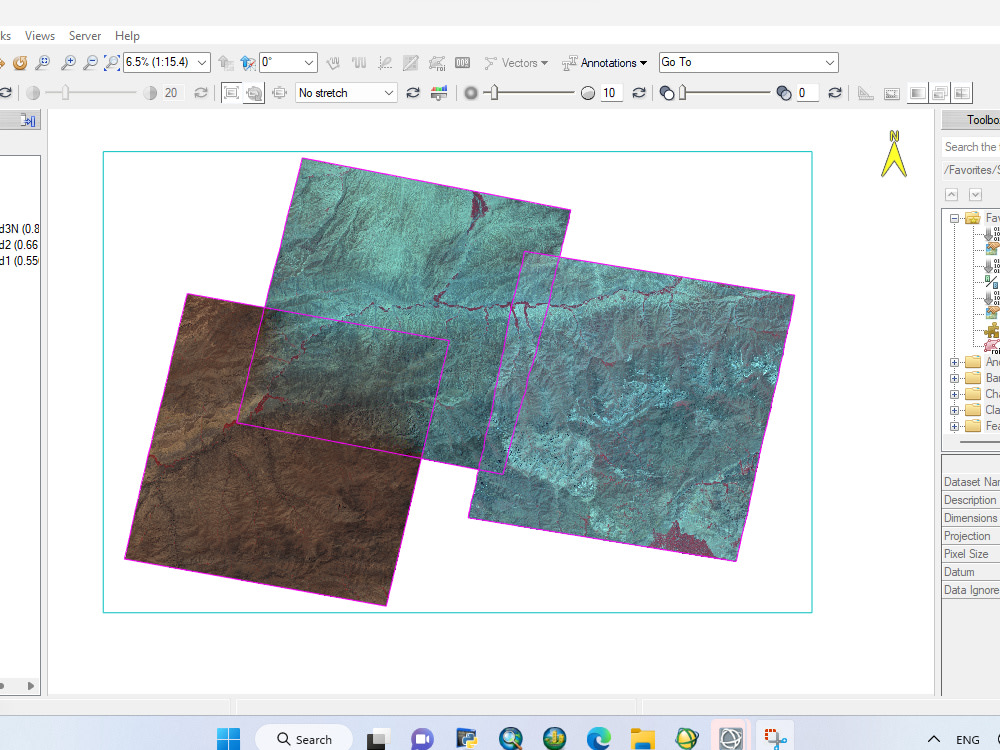Image resolution: width=1000 pixels, height=750 pixels.
Task: Click the taskbar Search box
Action: [304, 739]
